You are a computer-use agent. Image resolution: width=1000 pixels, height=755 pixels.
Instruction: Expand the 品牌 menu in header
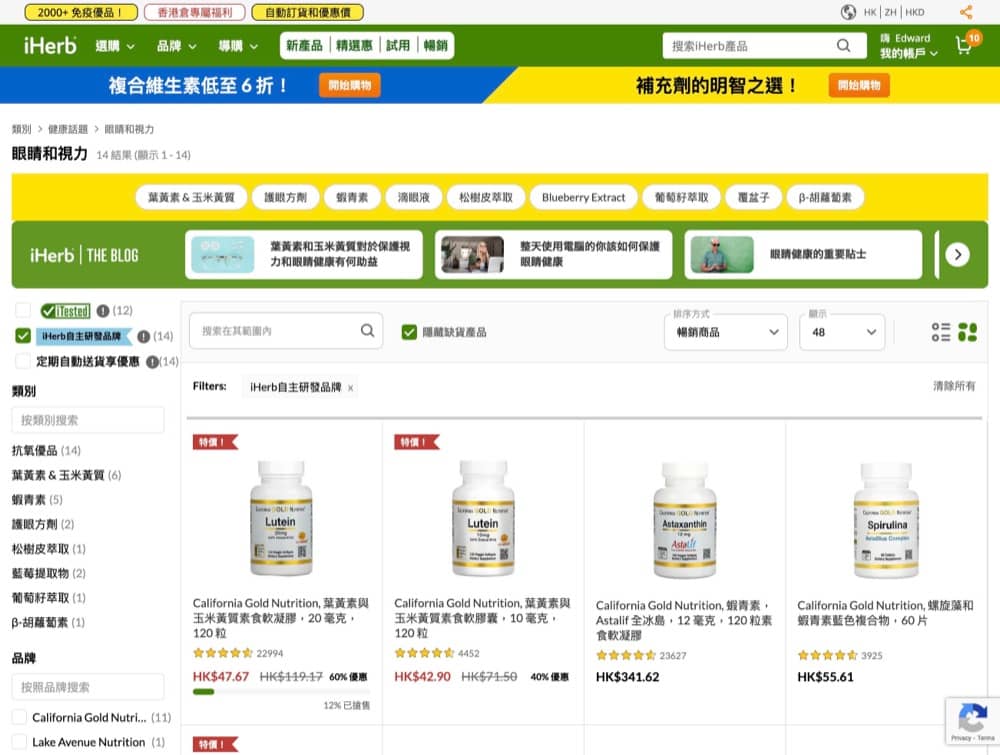(177, 46)
